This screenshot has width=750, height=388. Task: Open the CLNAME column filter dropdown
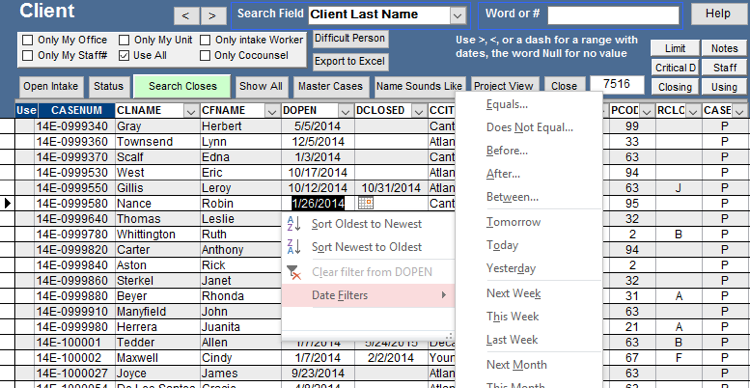coord(191,111)
